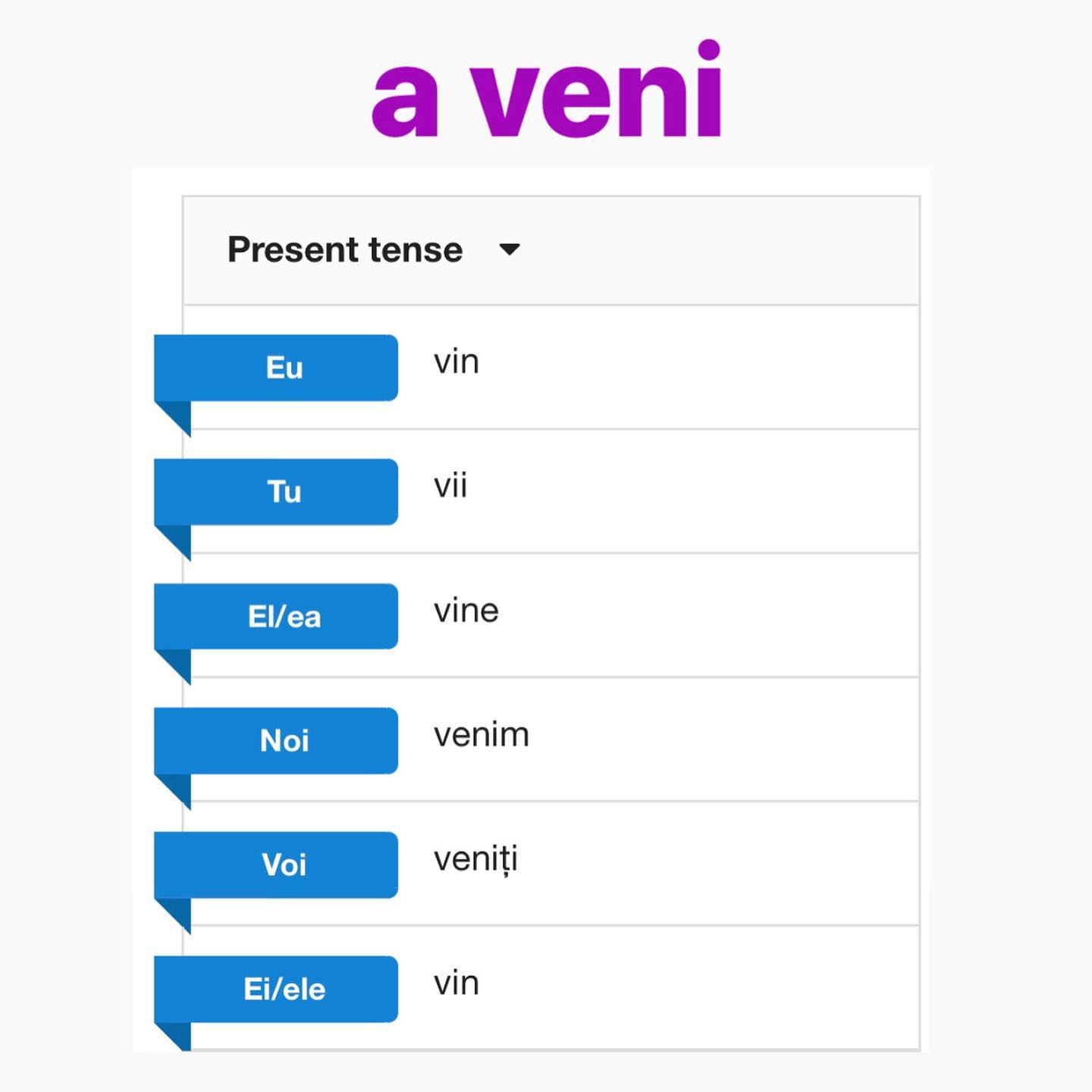The width and height of the screenshot is (1092, 1092).
Task: Click the conjugation veniți
Action: pos(476,860)
